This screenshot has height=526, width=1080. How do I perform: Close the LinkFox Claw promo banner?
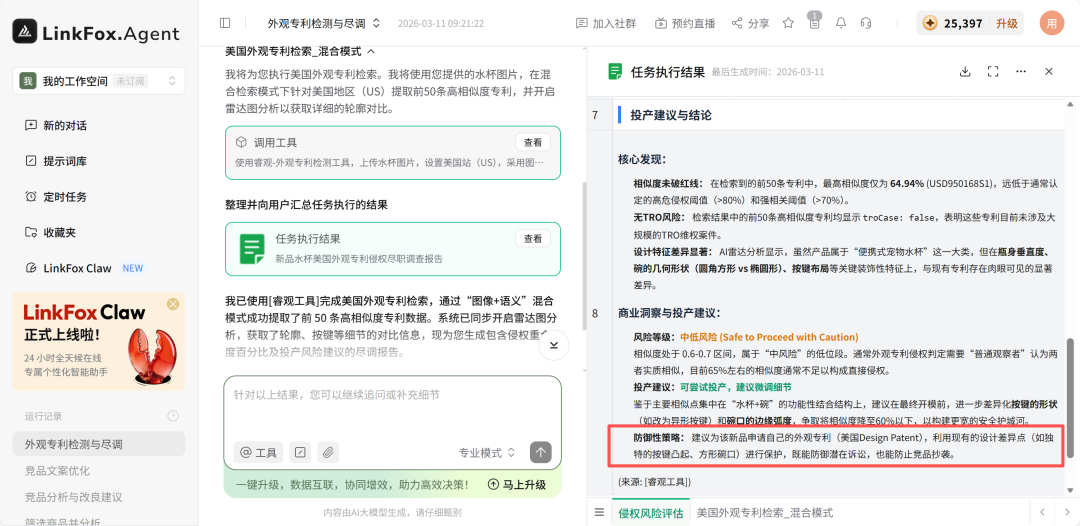(x=173, y=304)
